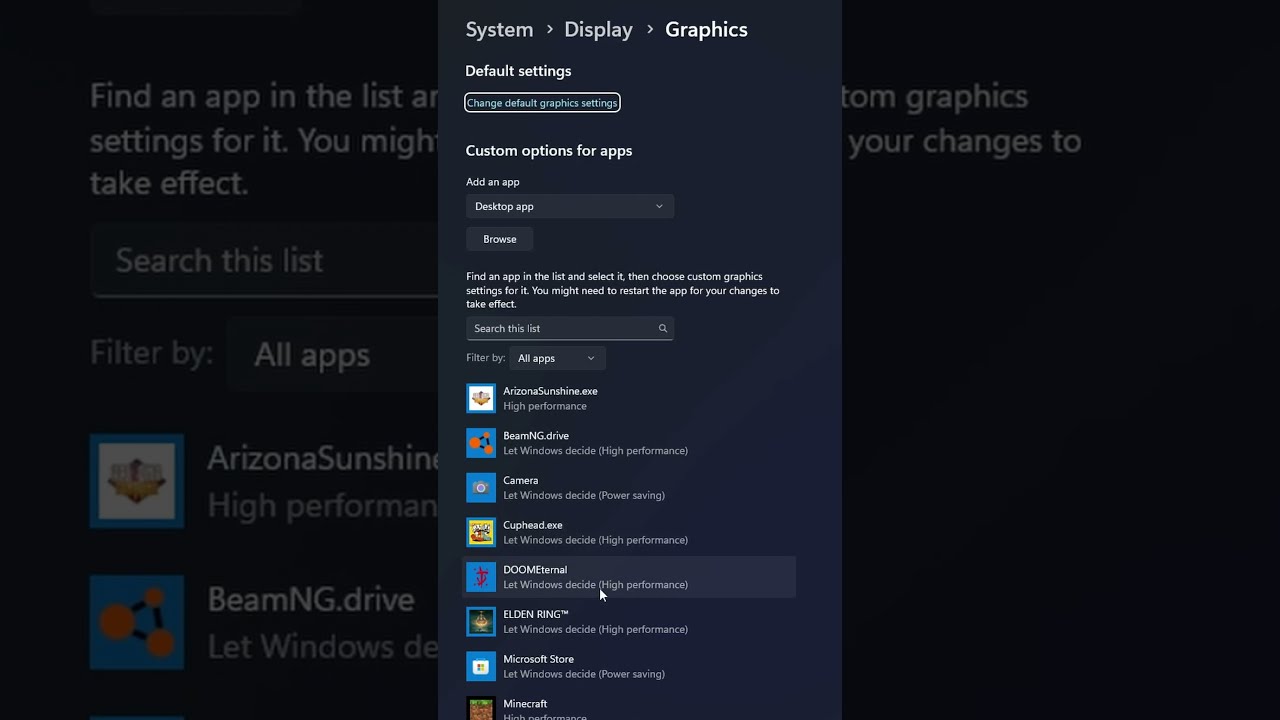Click the ArizonaSunshine.exe app icon
This screenshot has width=1280, height=720.
481,398
